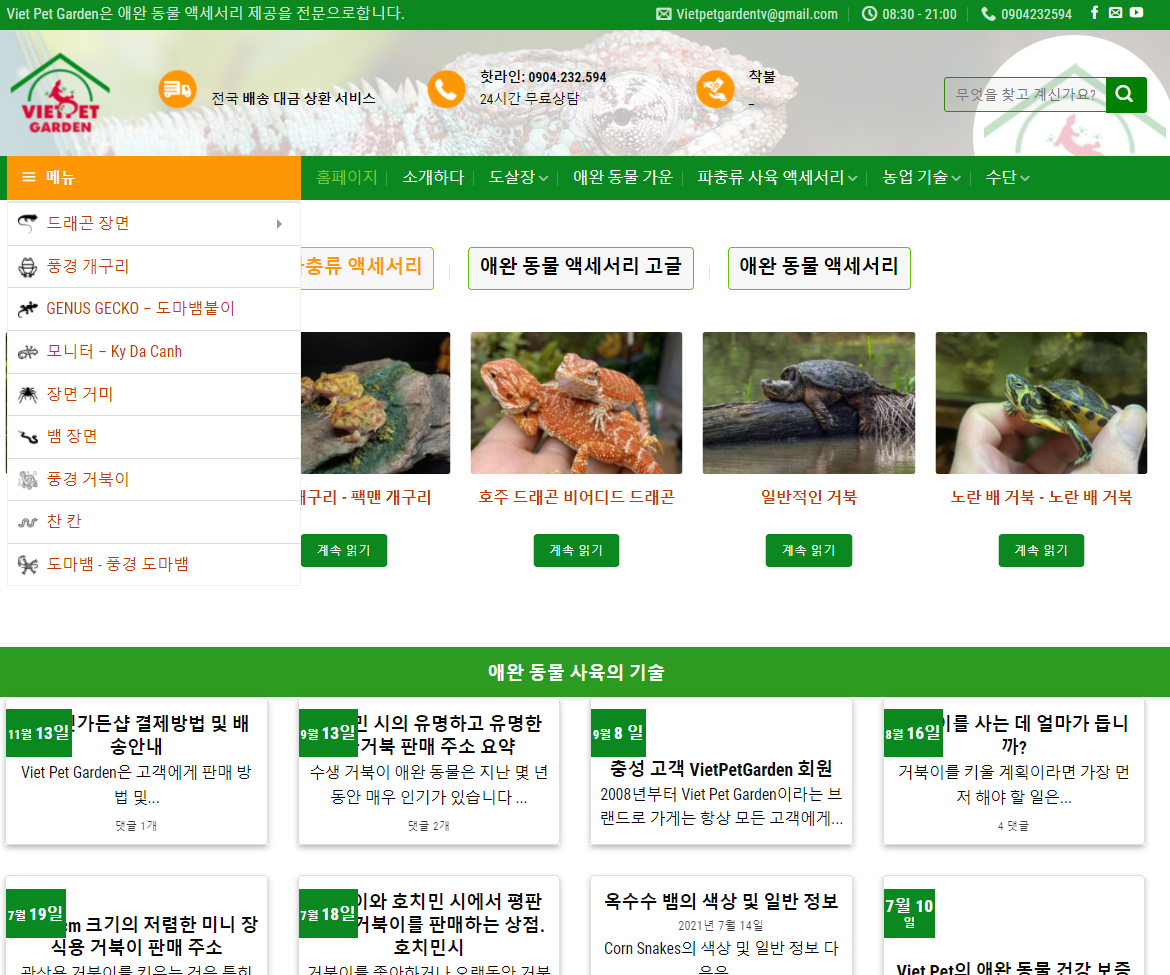Expand the 도살장 dropdown chevron

tap(543, 178)
